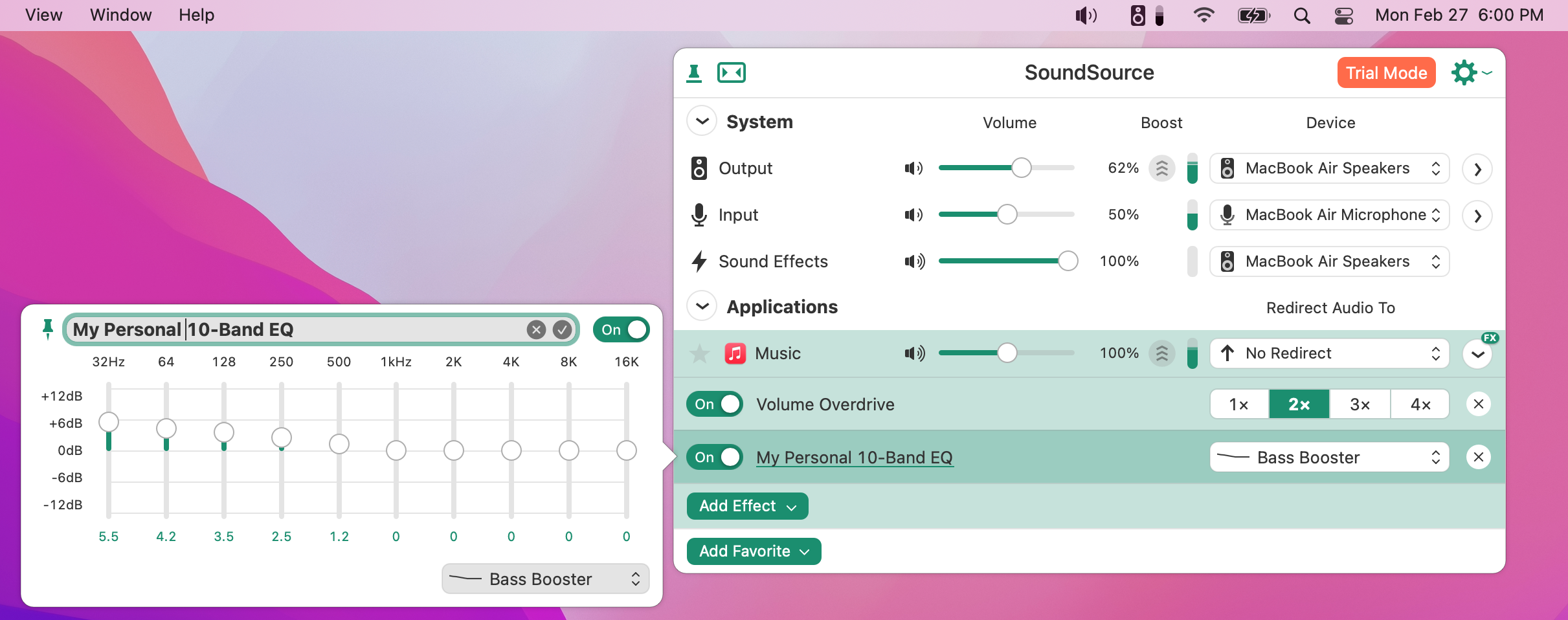The image size is (1568, 620).
Task: Open the No Redirect dropdown for Music
Action: [1329, 353]
